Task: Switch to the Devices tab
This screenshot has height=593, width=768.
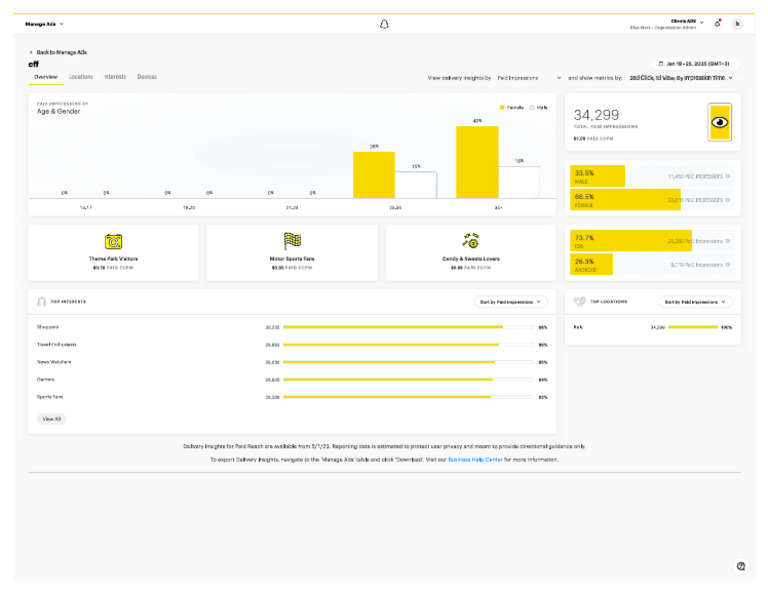Action: click(x=147, y=77)
